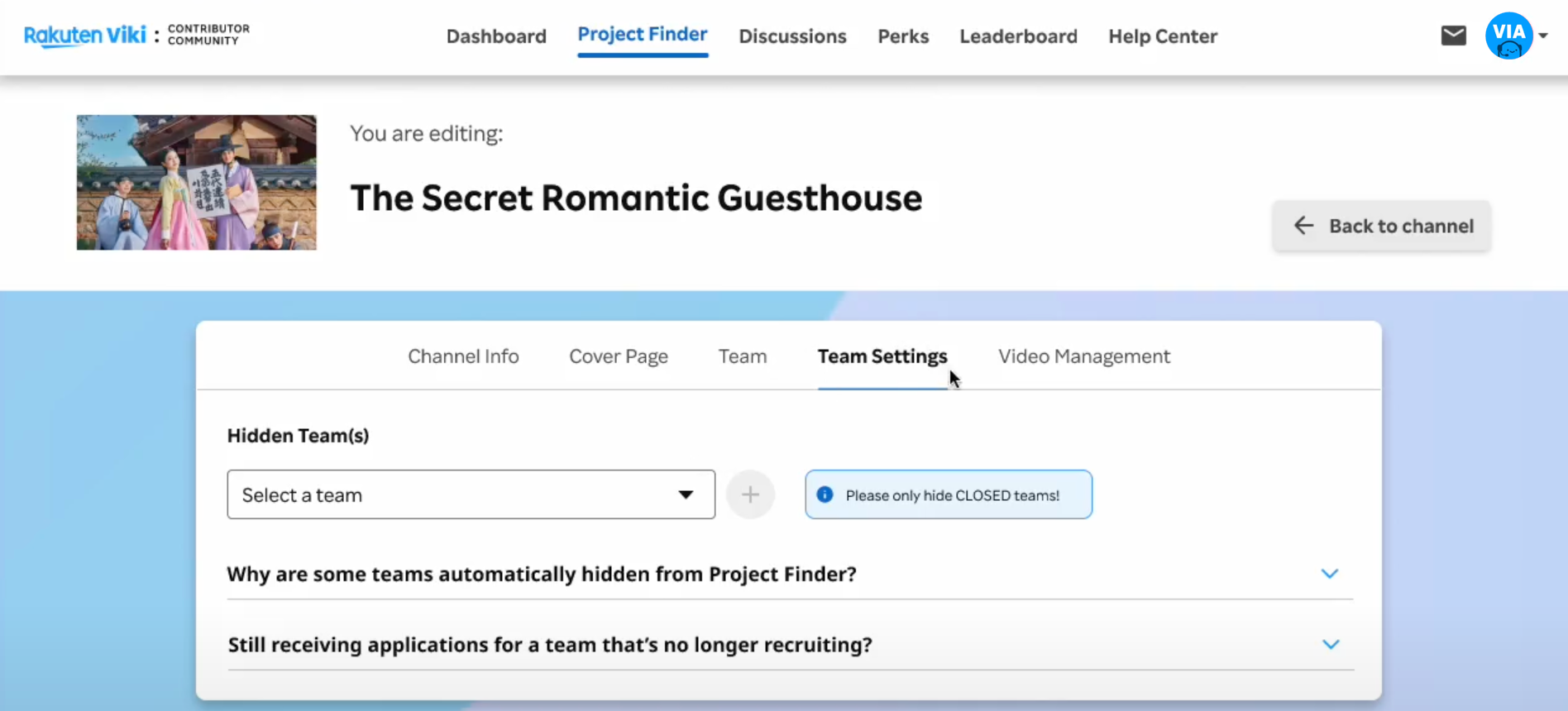
Task: Open the Select a team dropdown
Action: 471,494
